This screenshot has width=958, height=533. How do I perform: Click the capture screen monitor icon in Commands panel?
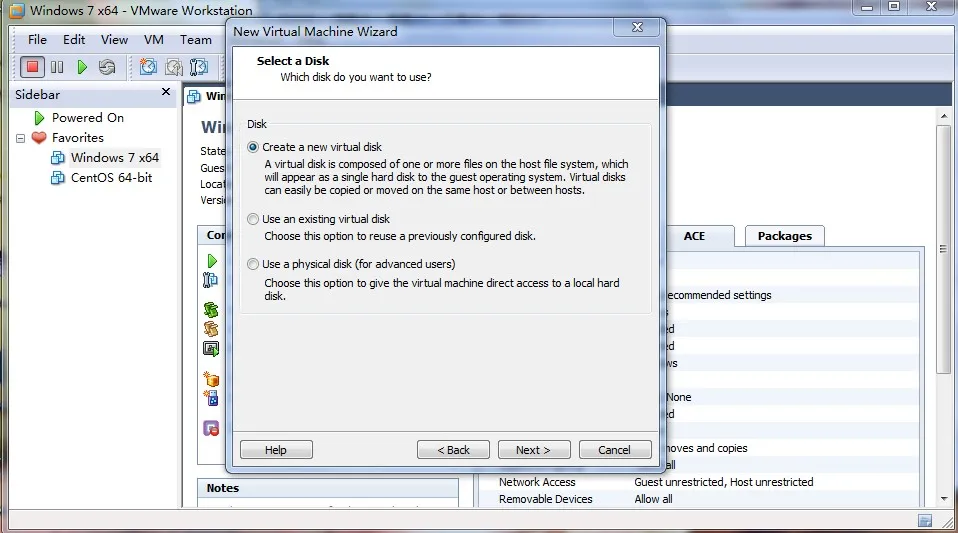coord(211,348)
